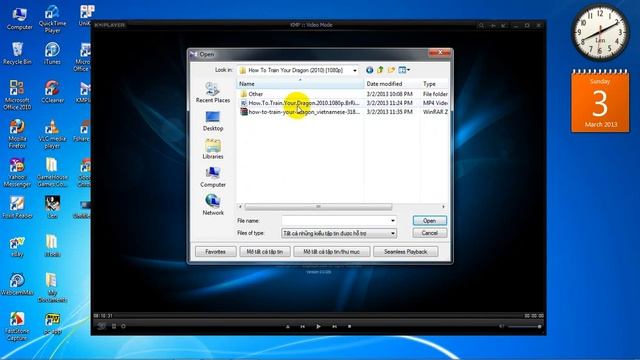This screenshot has height=360, width=640.
Task: Open CCleaner desktop icon
Action: point(52,92)
